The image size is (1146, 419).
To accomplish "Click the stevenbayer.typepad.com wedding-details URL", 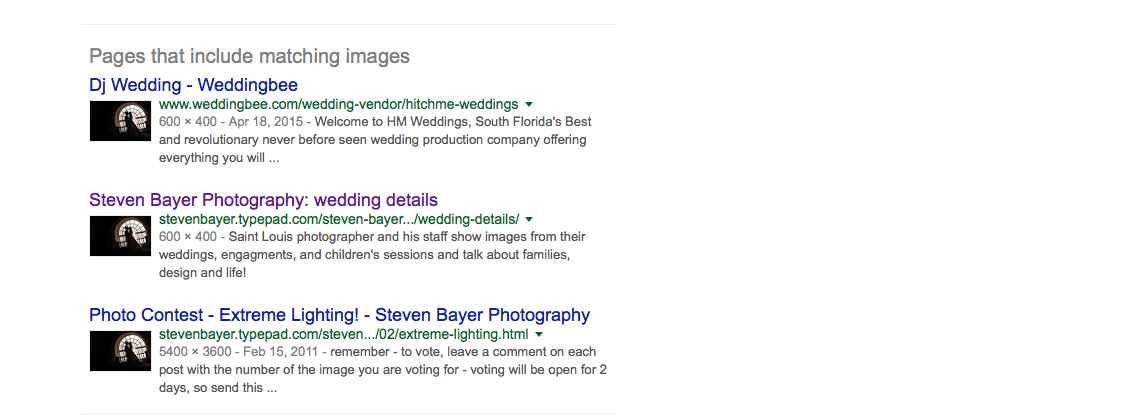I will click(x=339, y=219).
